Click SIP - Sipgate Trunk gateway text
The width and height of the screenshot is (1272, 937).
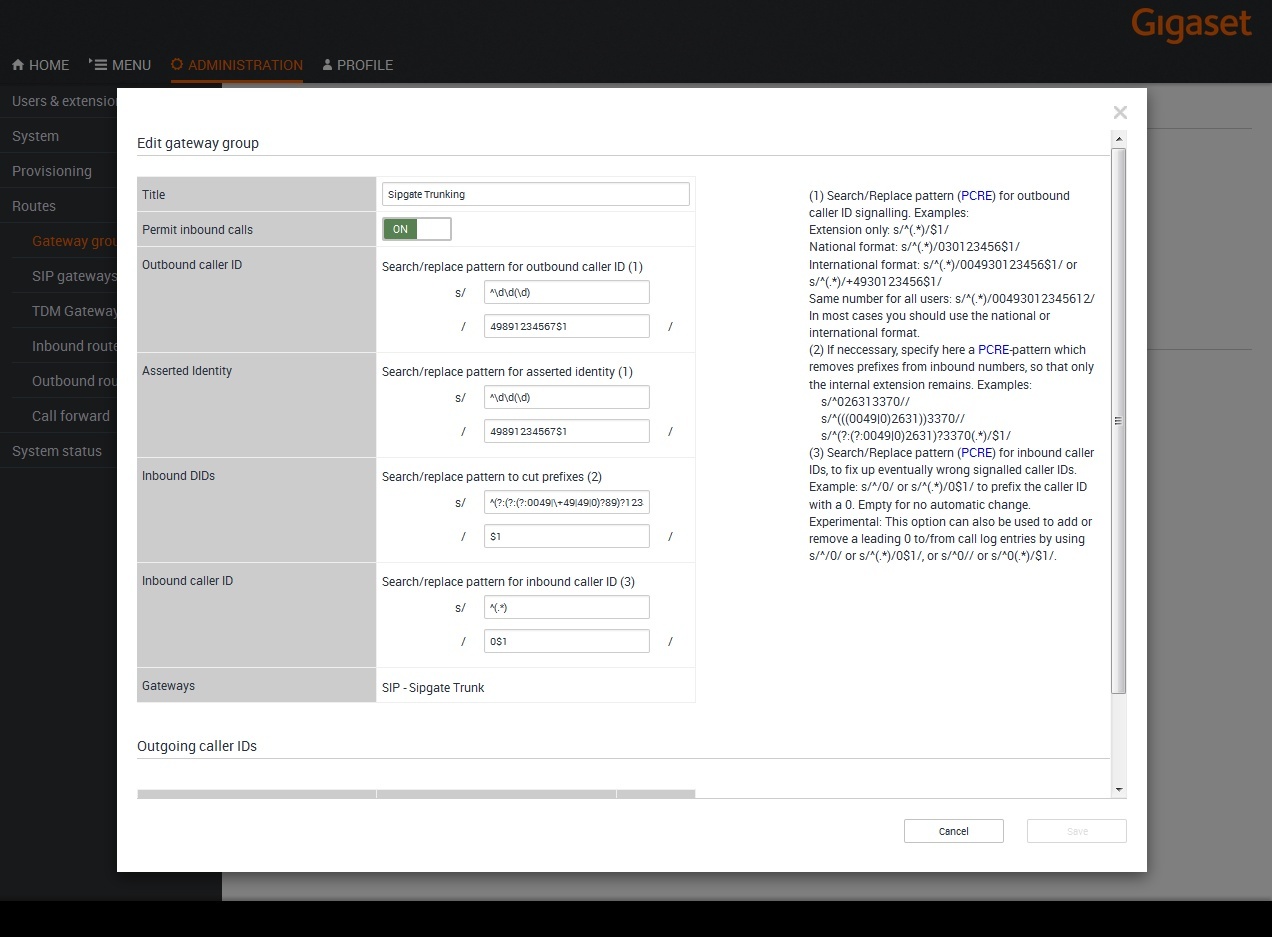click(433, 688)
